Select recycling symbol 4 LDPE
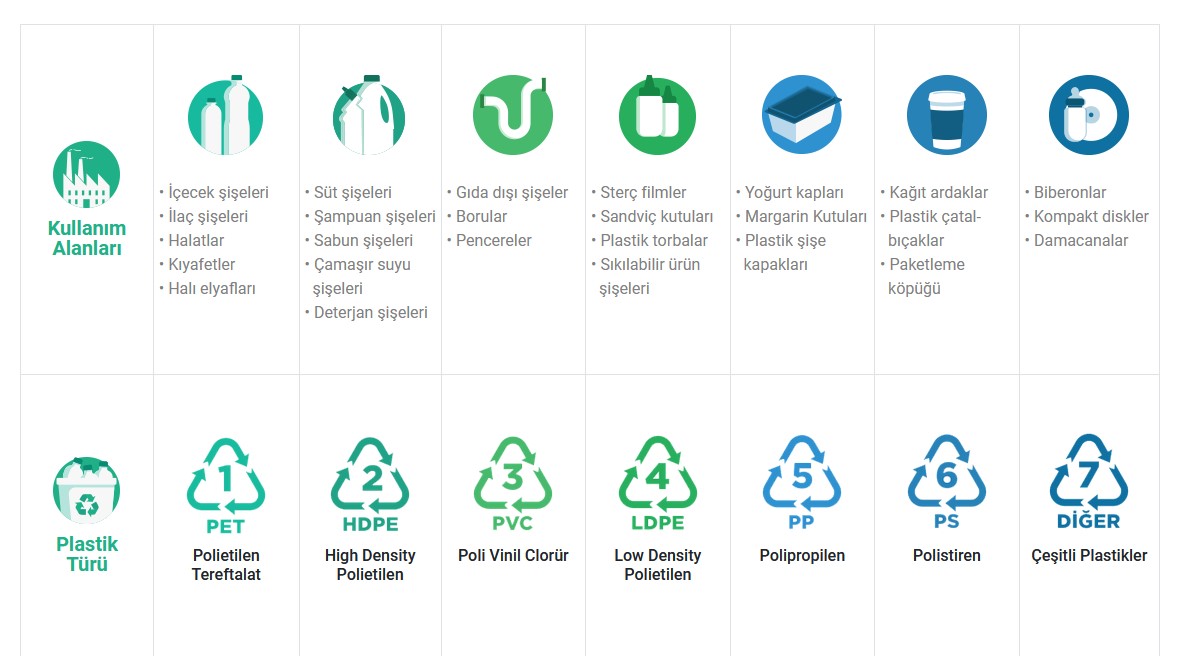This screenshot has height=656, width=1183. pos(658,483)
